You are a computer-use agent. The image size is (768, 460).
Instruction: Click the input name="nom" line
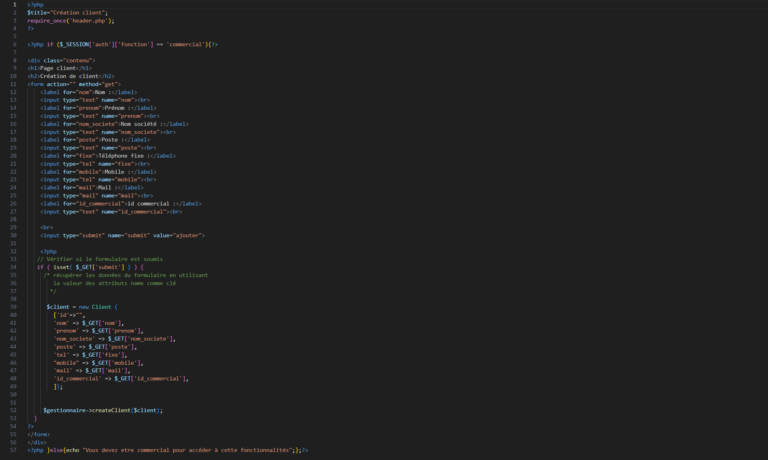coord(95,100)
